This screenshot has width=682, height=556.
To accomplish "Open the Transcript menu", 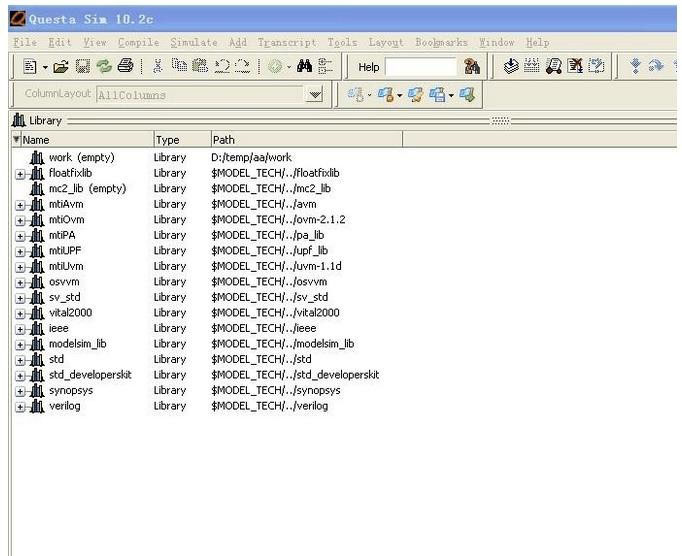I will pyautogui.click(x=287, y=42).
